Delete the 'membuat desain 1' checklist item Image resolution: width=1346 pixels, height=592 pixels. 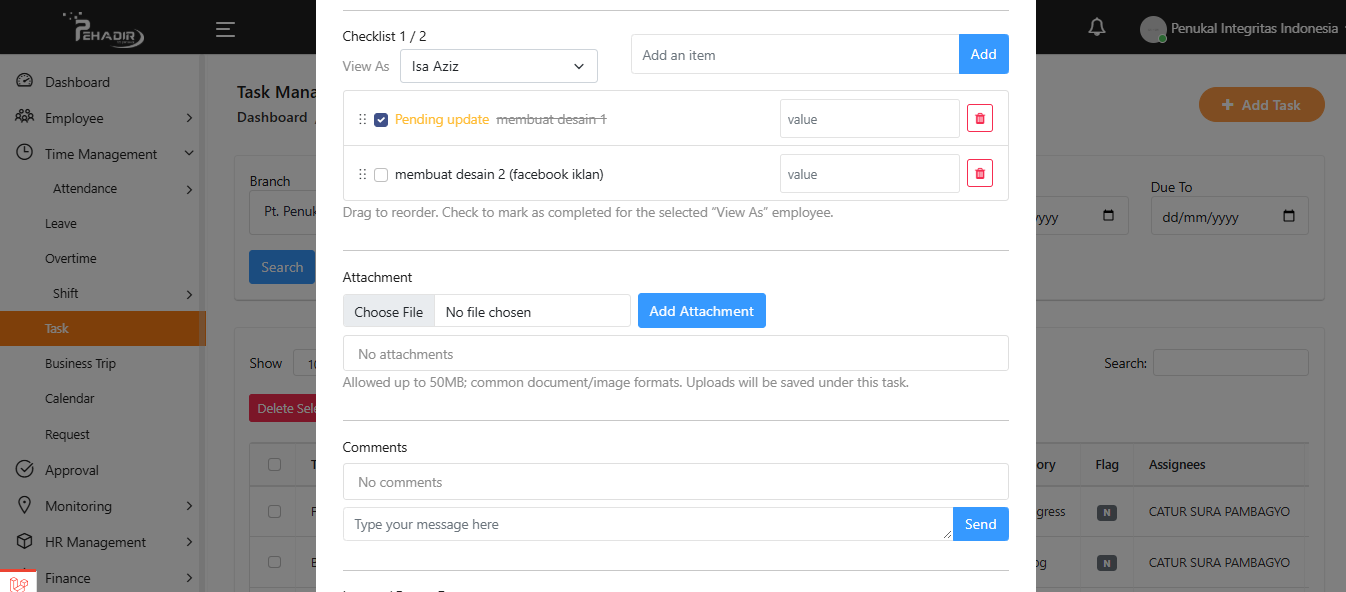980,118
